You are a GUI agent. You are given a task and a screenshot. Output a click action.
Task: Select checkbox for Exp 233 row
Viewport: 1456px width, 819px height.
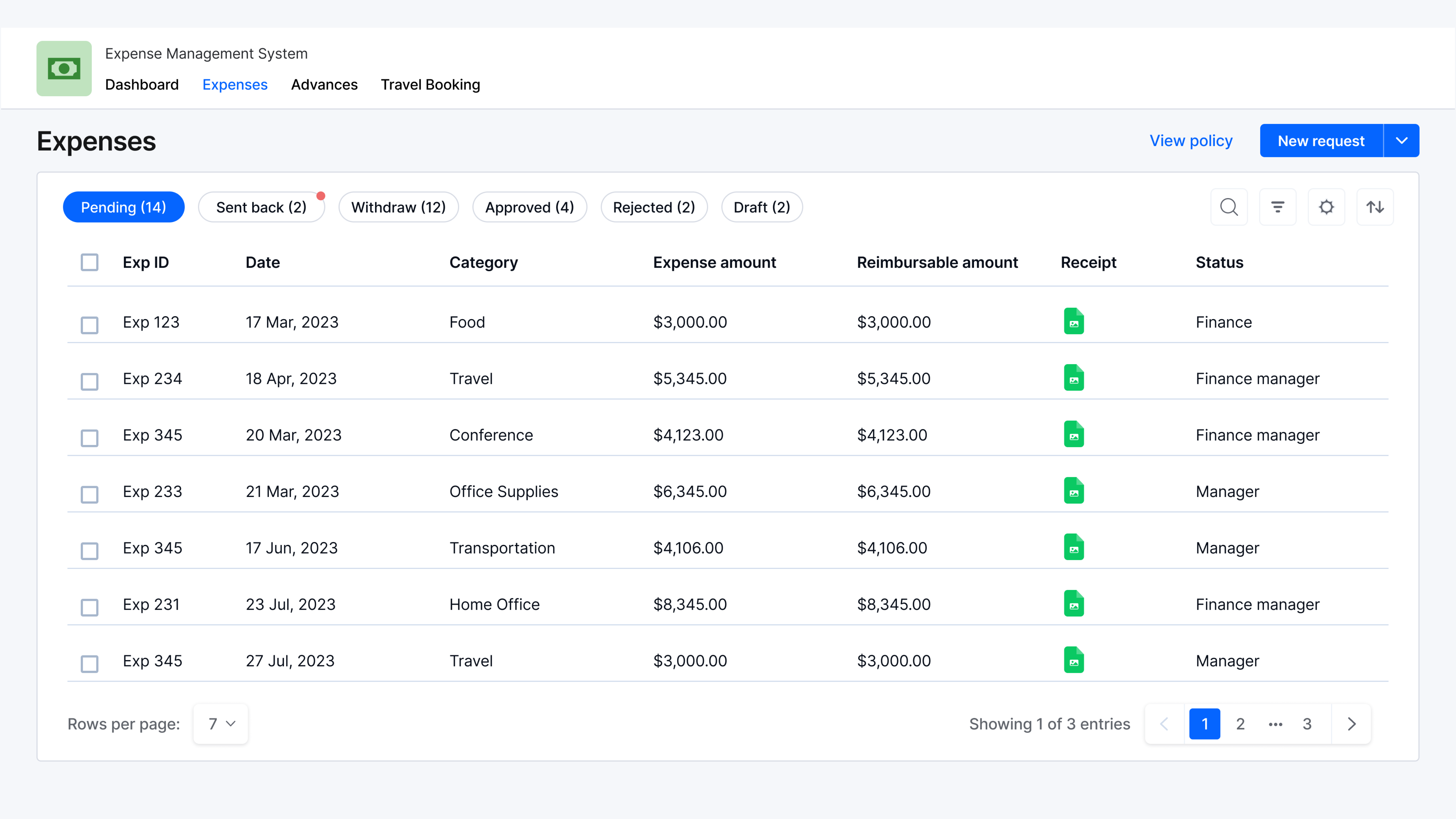89,495
